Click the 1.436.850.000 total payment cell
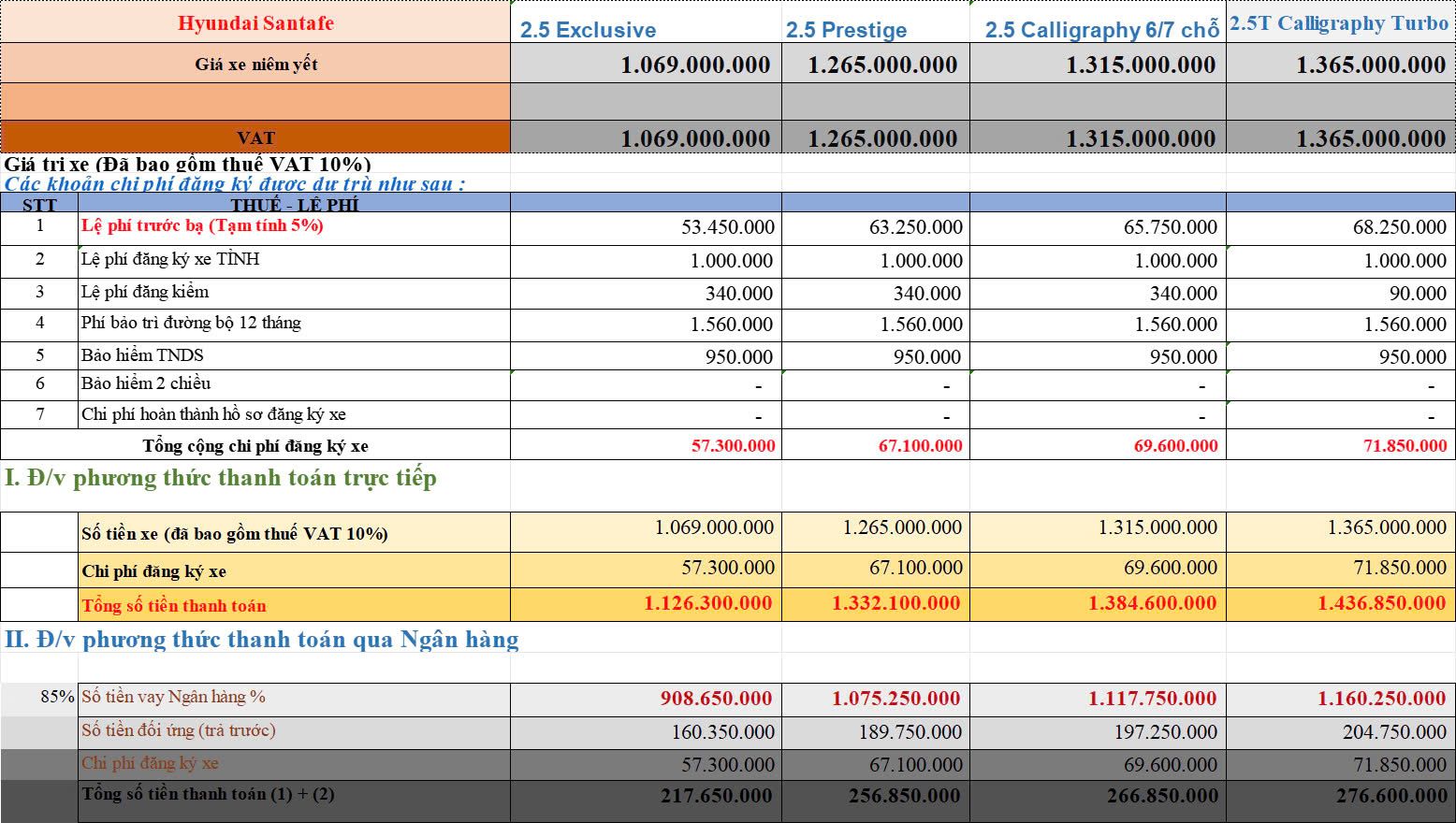 1381,603
